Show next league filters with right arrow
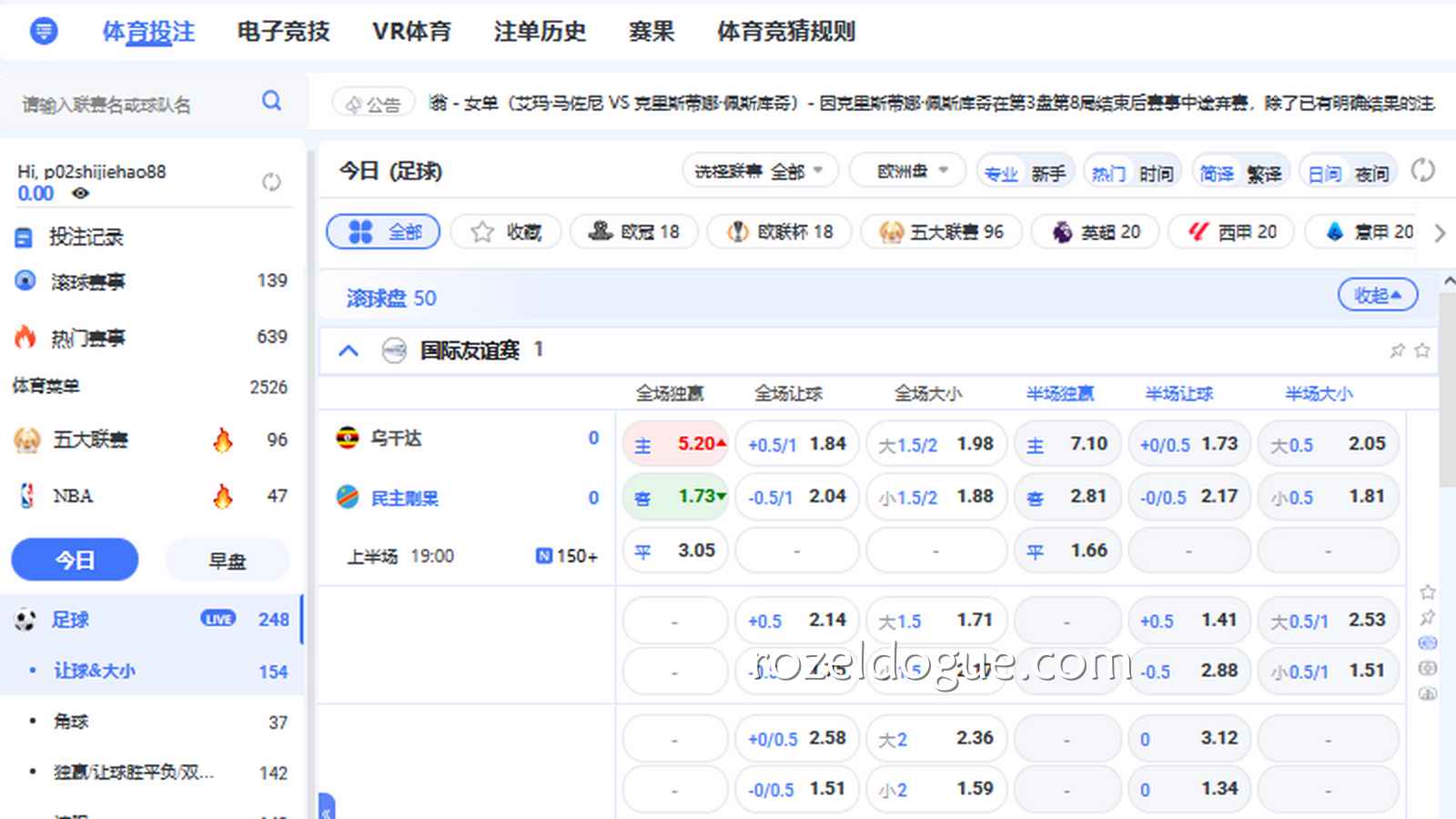The width and height of the screenshot is (1456, 819). pos(1440,233)
